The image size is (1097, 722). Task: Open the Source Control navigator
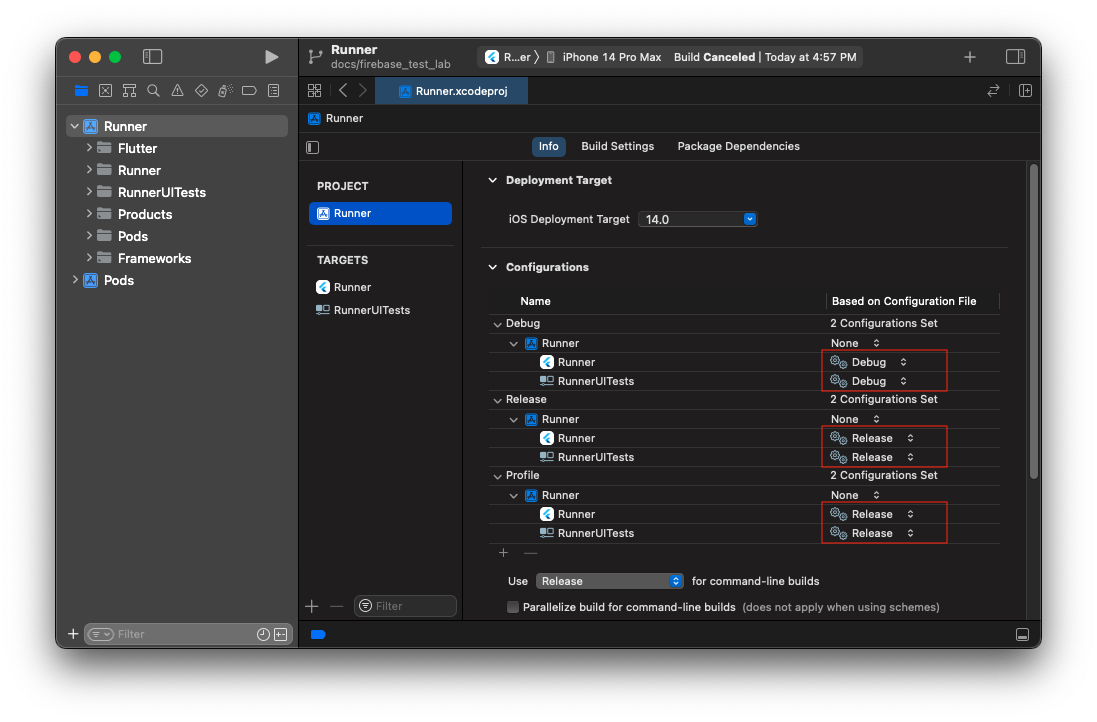click(x=106, y=91)
